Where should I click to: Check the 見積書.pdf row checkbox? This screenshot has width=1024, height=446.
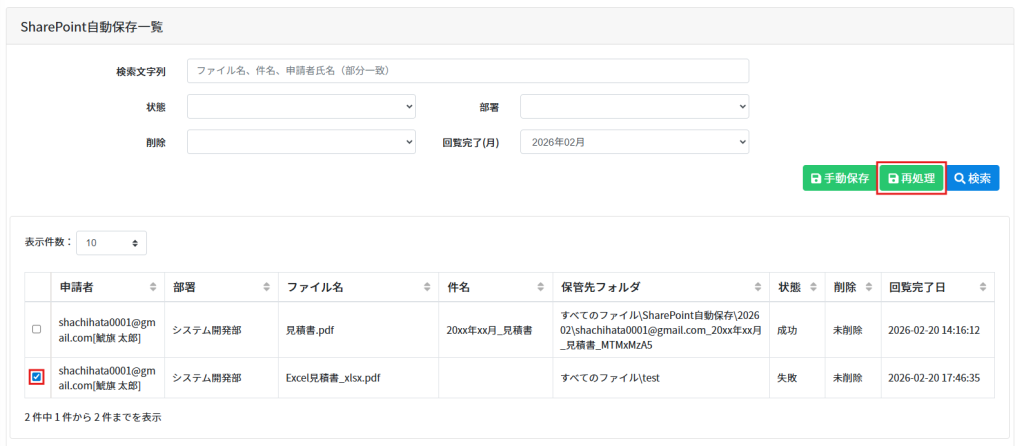(37, 329)
